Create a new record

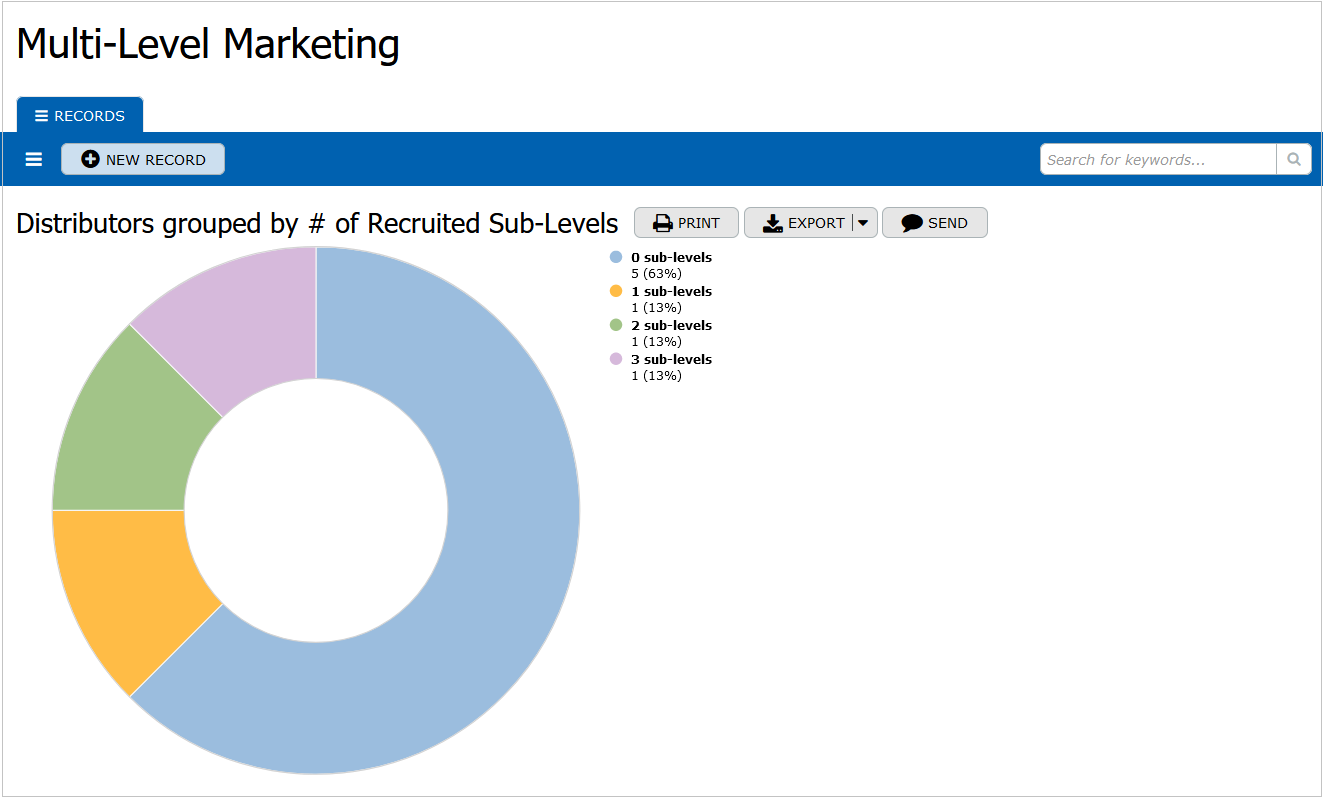[143, 159]
